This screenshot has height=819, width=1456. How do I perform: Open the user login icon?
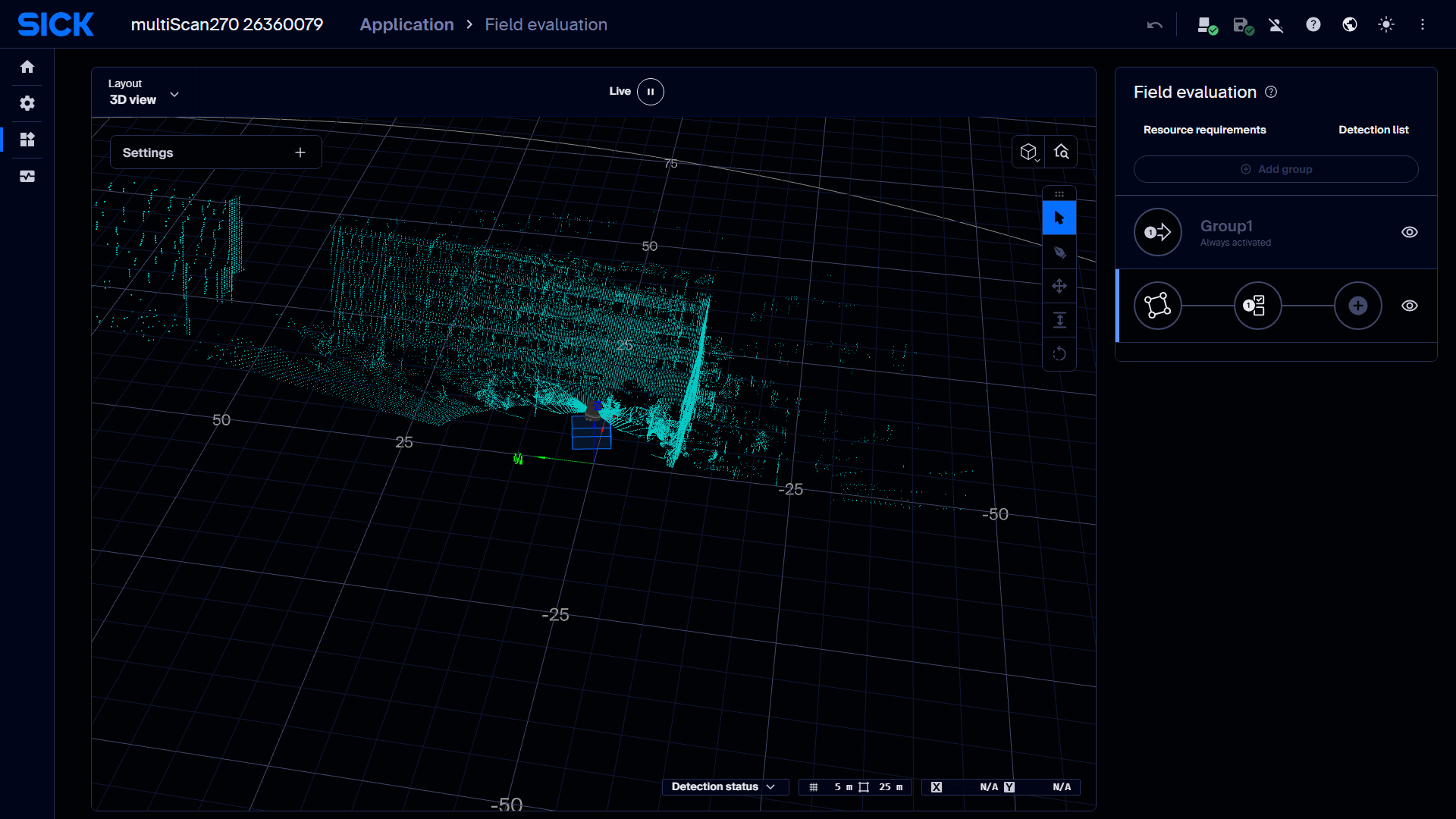(1276, 25)
